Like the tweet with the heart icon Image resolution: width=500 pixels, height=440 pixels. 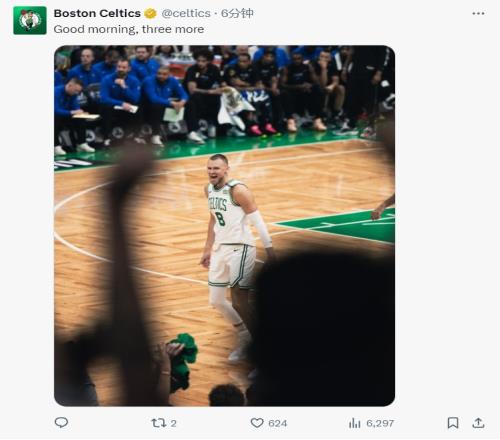(257, 423)
